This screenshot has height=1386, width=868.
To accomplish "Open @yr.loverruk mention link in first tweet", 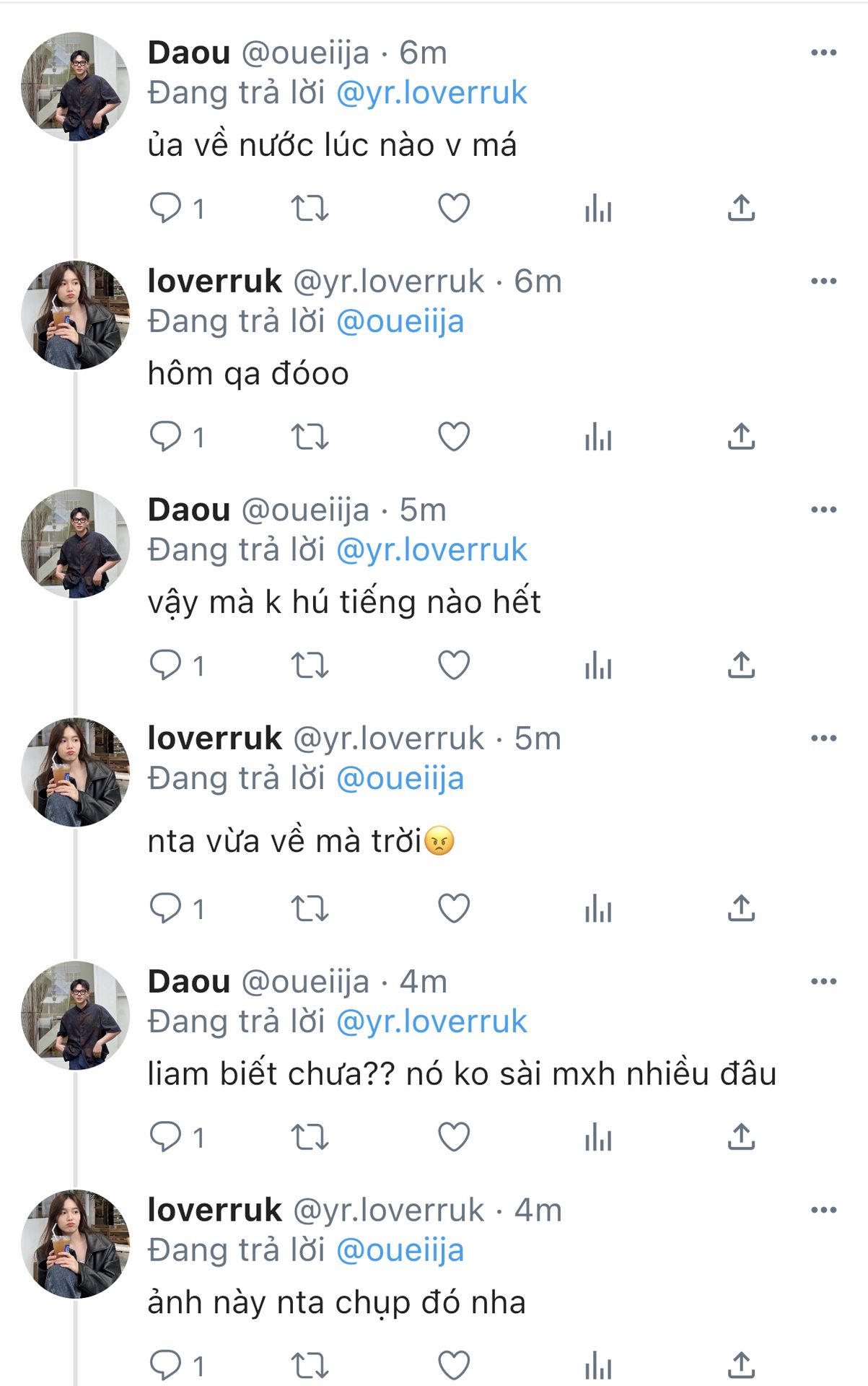I will click(x=431, y=93).
